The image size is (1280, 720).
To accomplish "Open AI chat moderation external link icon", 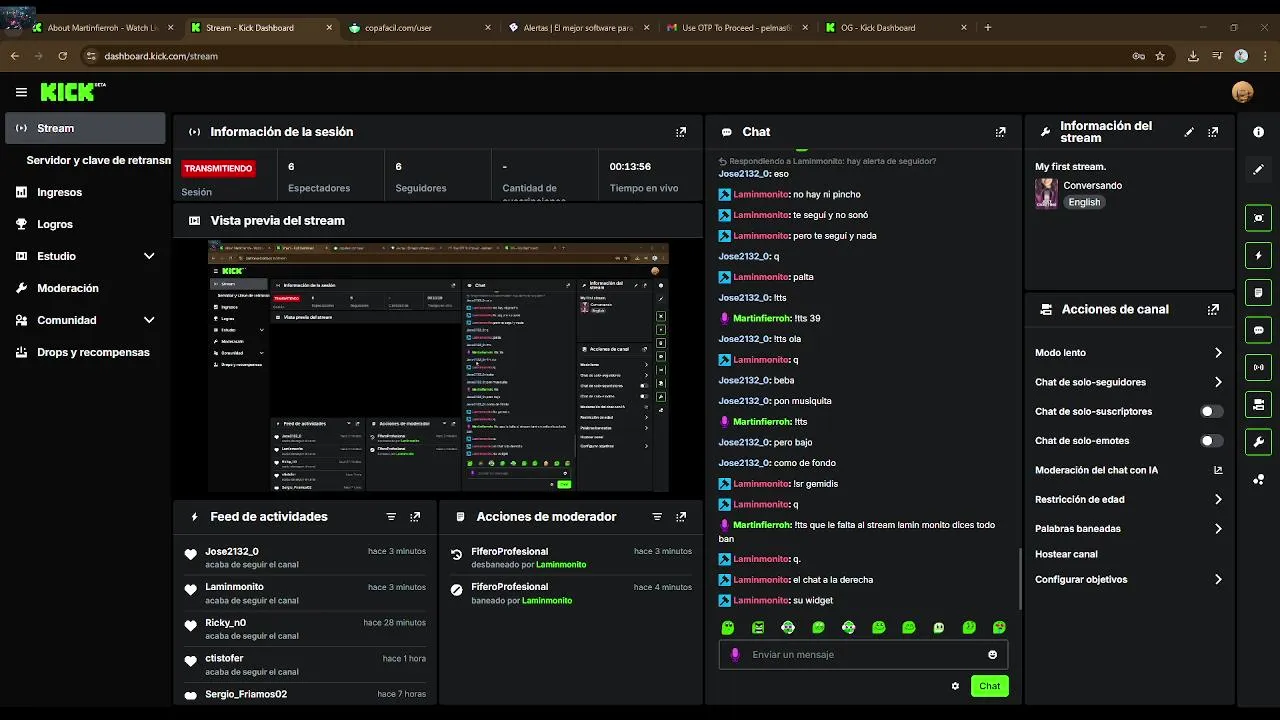I will click(x=1217, y=470).
